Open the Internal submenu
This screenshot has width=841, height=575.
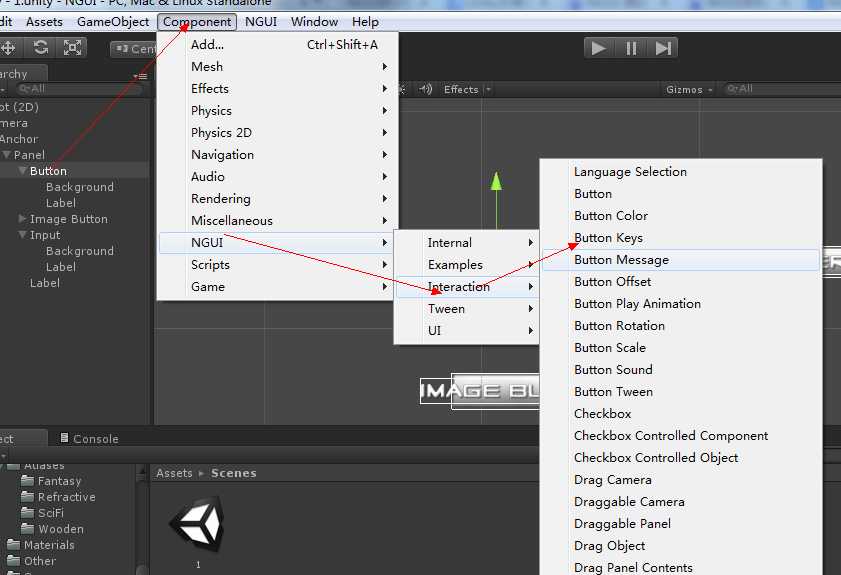coord(467,242)
